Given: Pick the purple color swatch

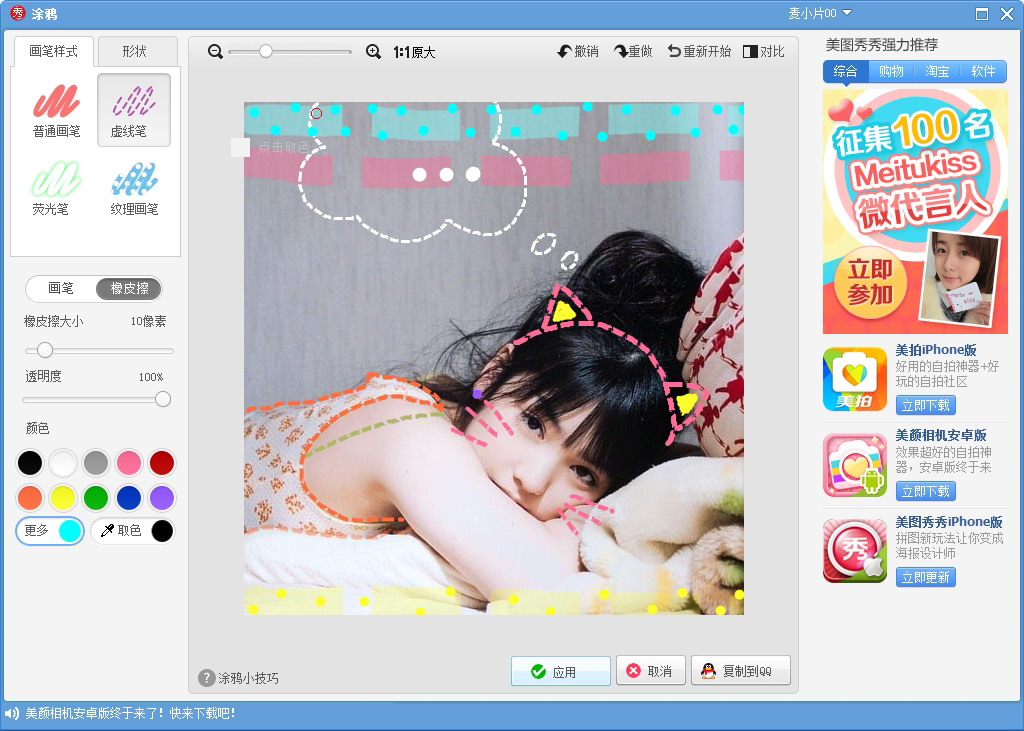Looking at the screenshot, I should pyautogui.click(x=162, y=498).
